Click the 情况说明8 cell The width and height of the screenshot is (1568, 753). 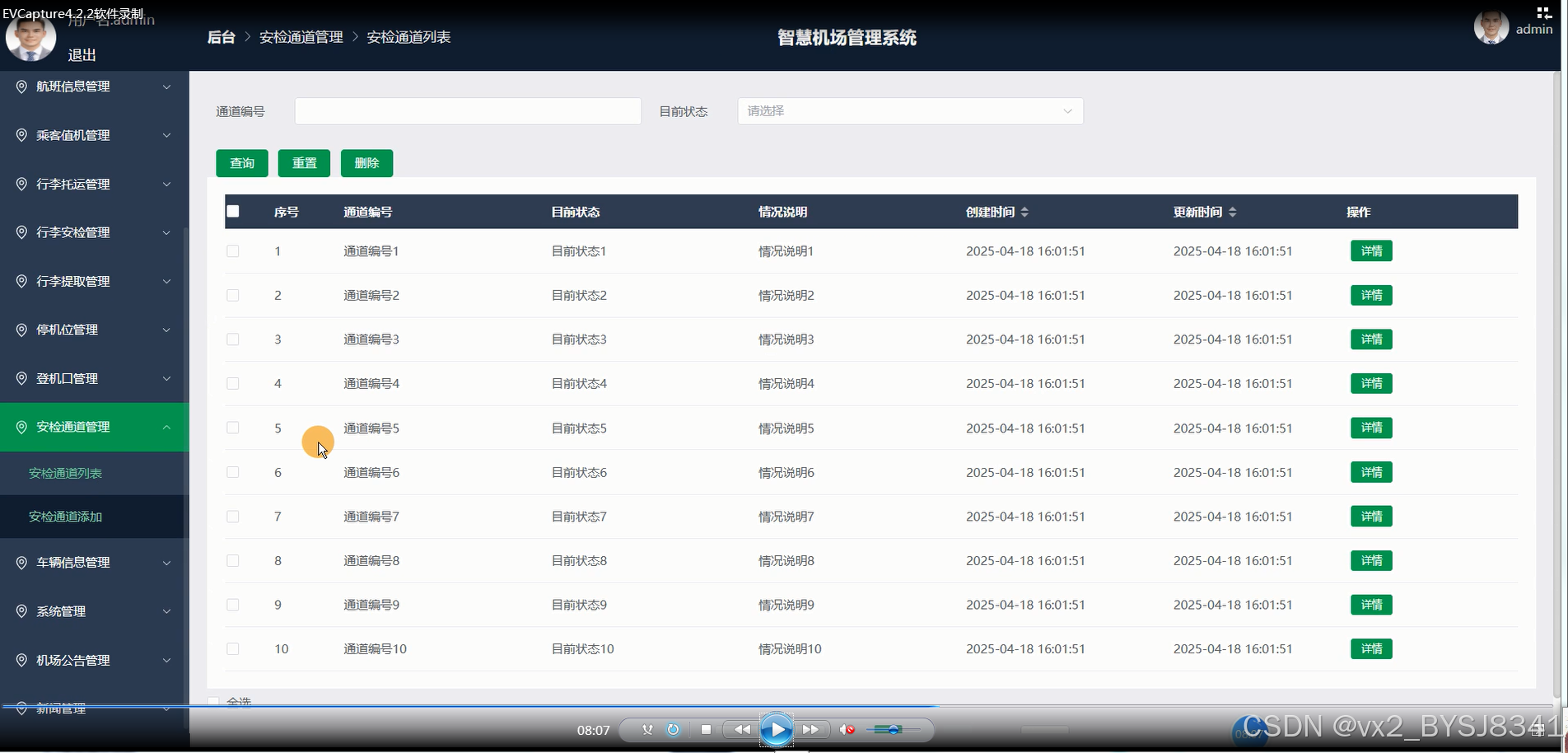tap(786, 560)
